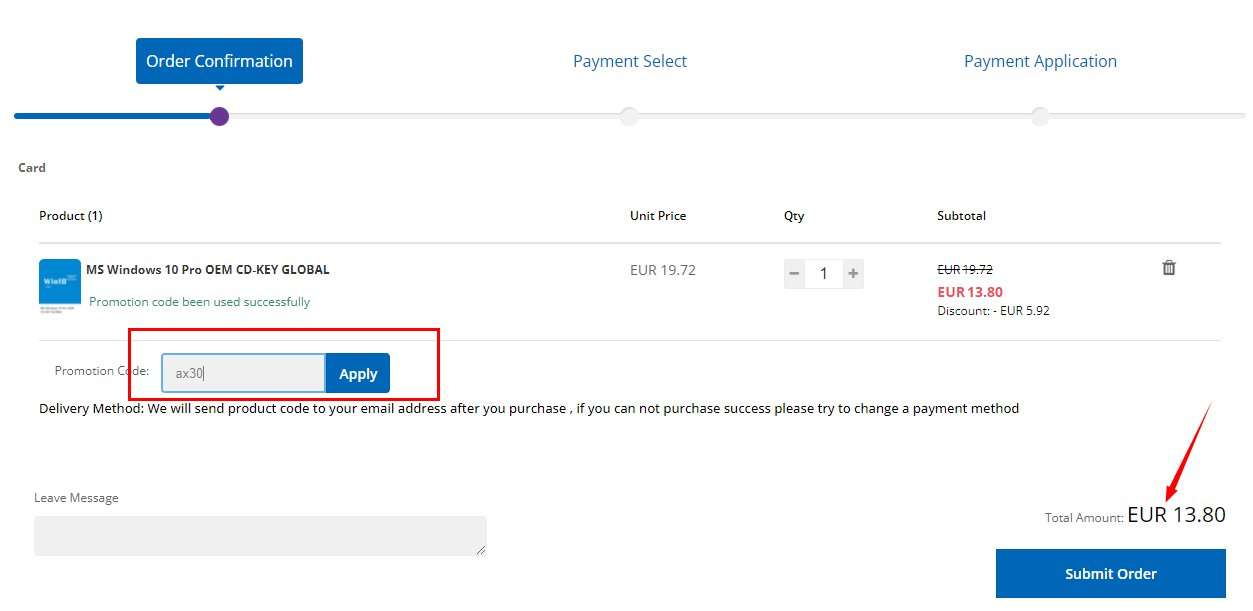Delete the product with the trash icon
The width and height of the screenshot is (1253, 611).
point(1168,268)
